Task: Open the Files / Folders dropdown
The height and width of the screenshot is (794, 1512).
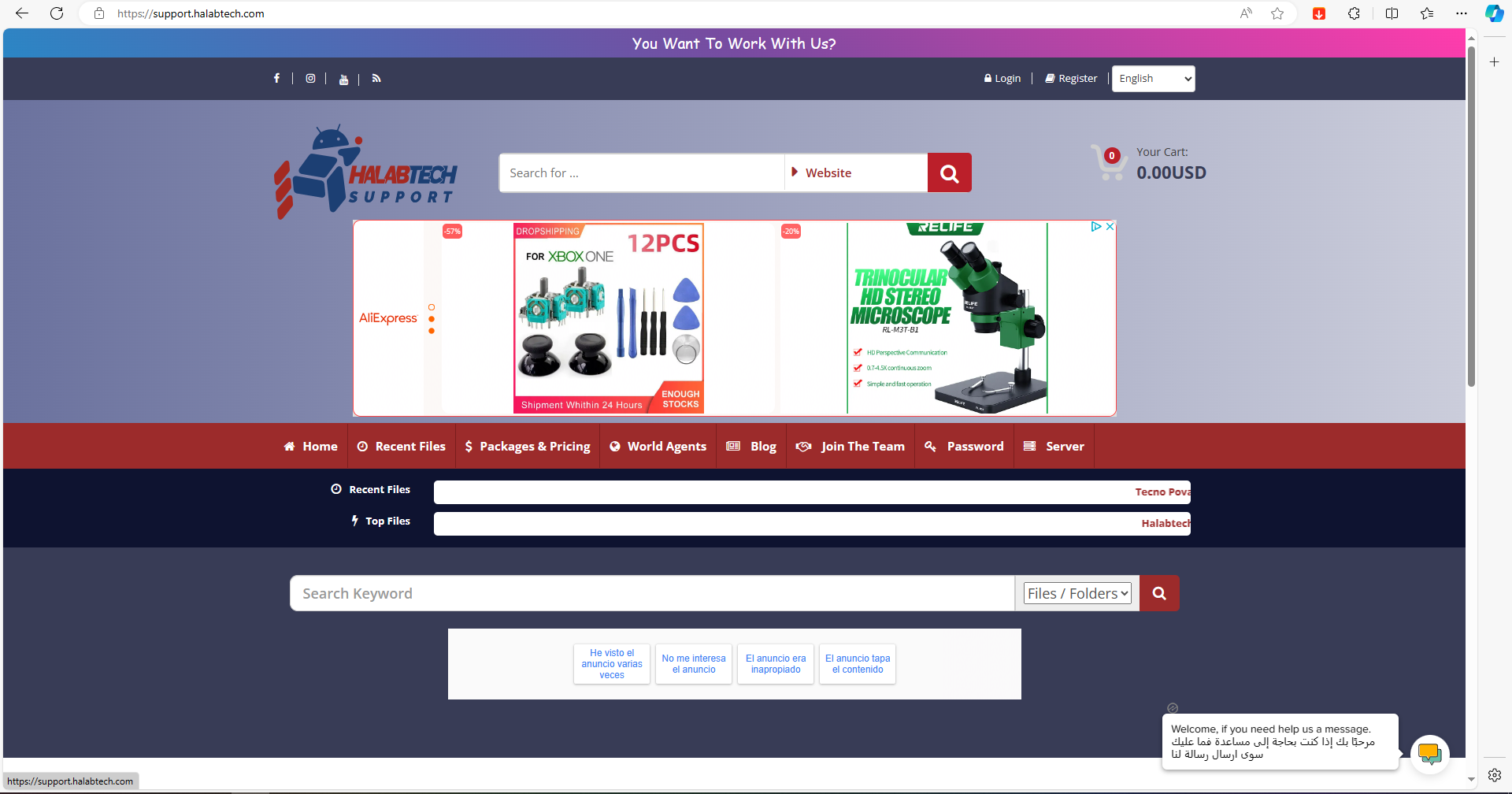Action: tap(1077, 593)
